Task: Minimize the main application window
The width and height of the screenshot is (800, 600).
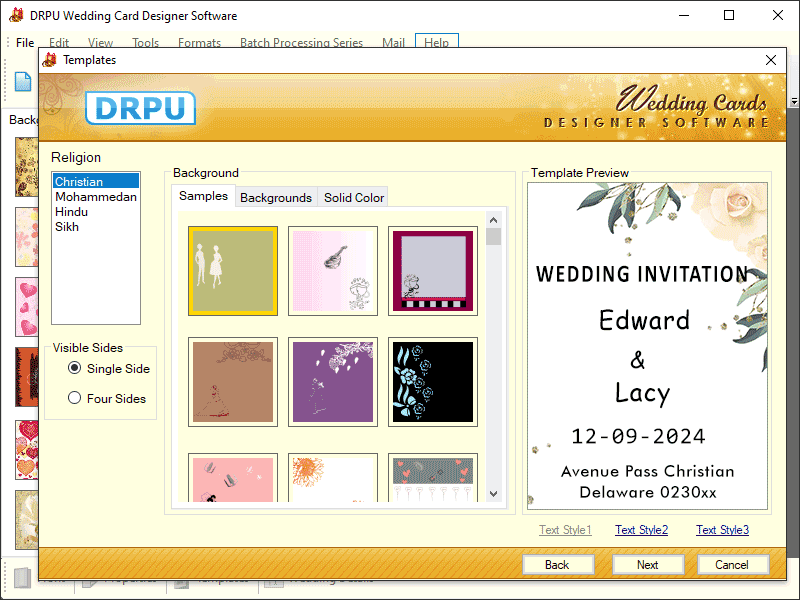Action: [684, 15]
